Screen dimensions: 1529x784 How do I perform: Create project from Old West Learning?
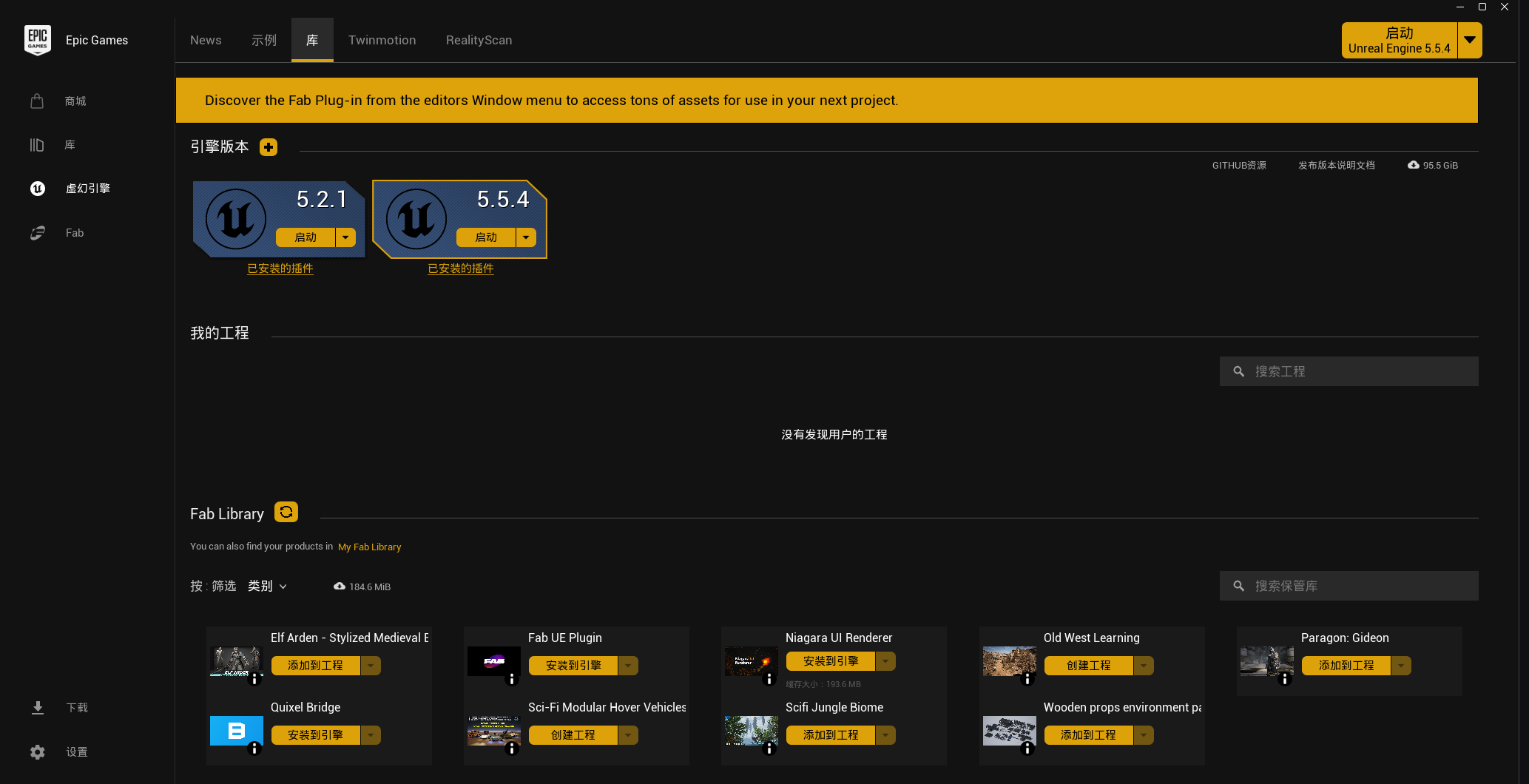tap(1089, 666)
